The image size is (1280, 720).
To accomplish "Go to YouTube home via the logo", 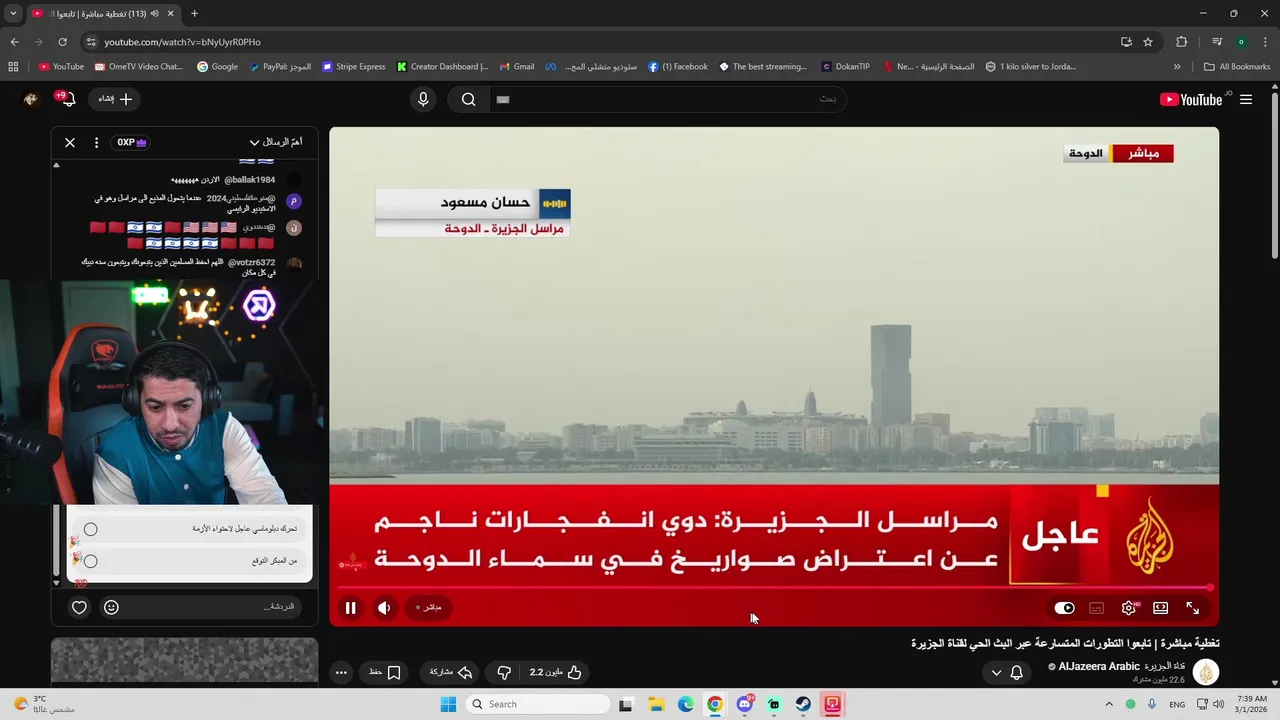I will [1190, 99].
